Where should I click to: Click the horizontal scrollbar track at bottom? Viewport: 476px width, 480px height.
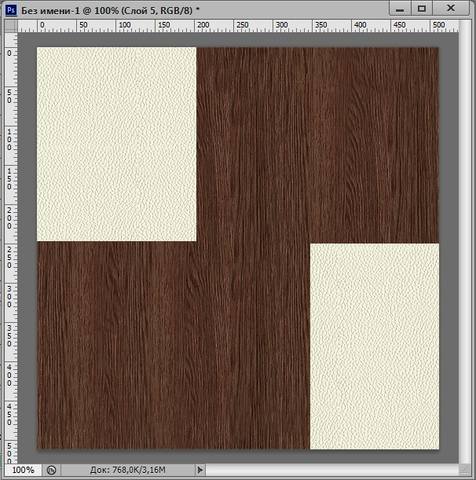point(332,470)
